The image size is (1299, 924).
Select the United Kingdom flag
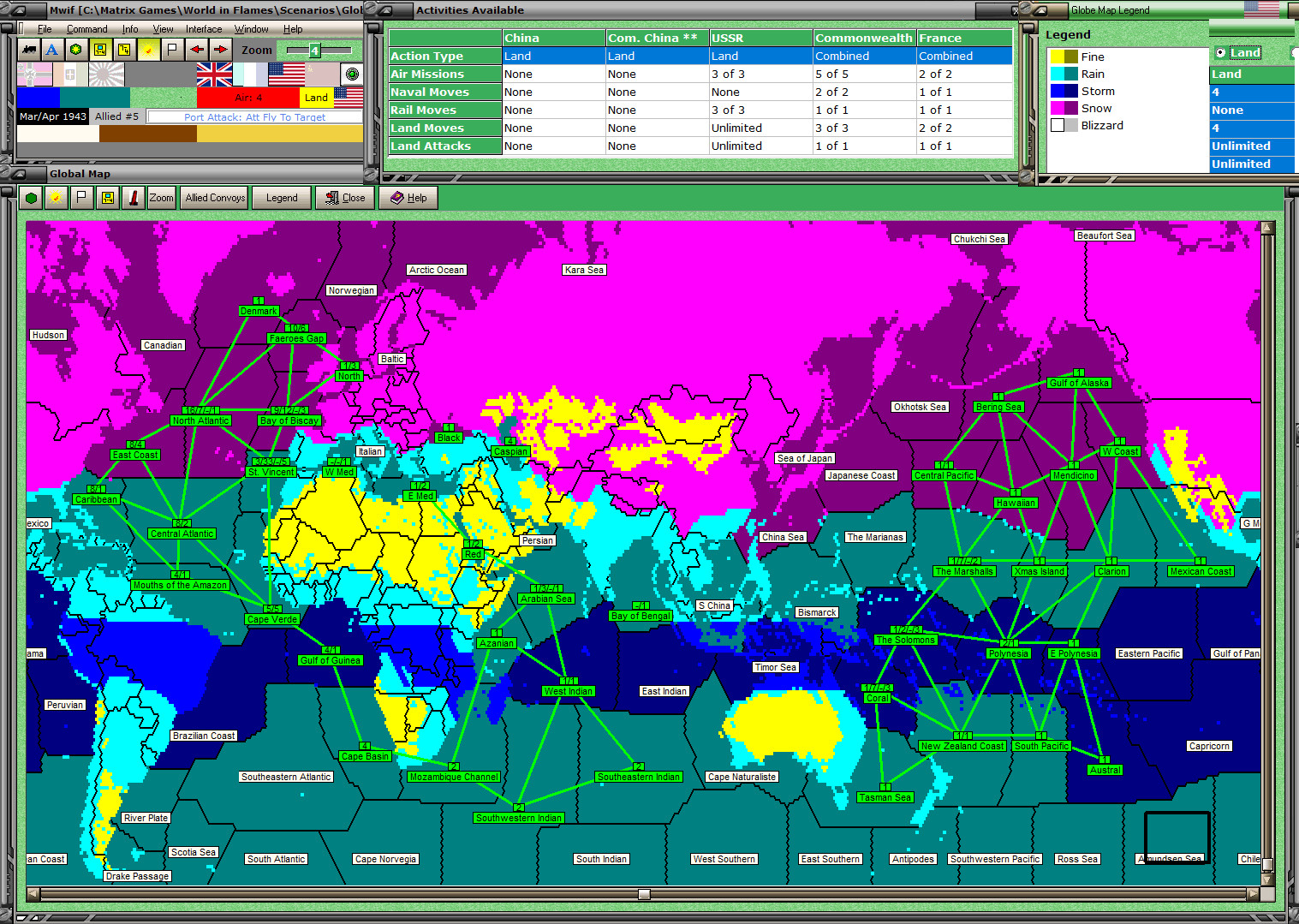click(214, 75)
